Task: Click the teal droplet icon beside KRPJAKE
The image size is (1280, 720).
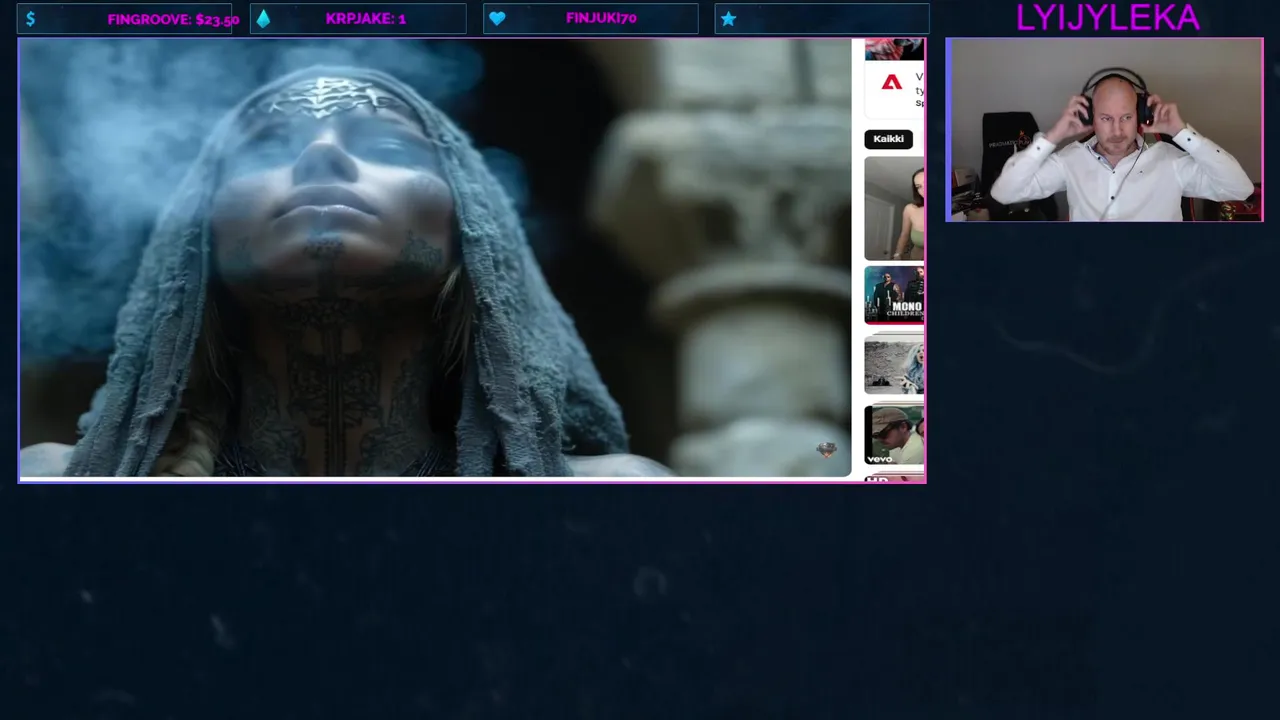Action: tap(263, 18)
